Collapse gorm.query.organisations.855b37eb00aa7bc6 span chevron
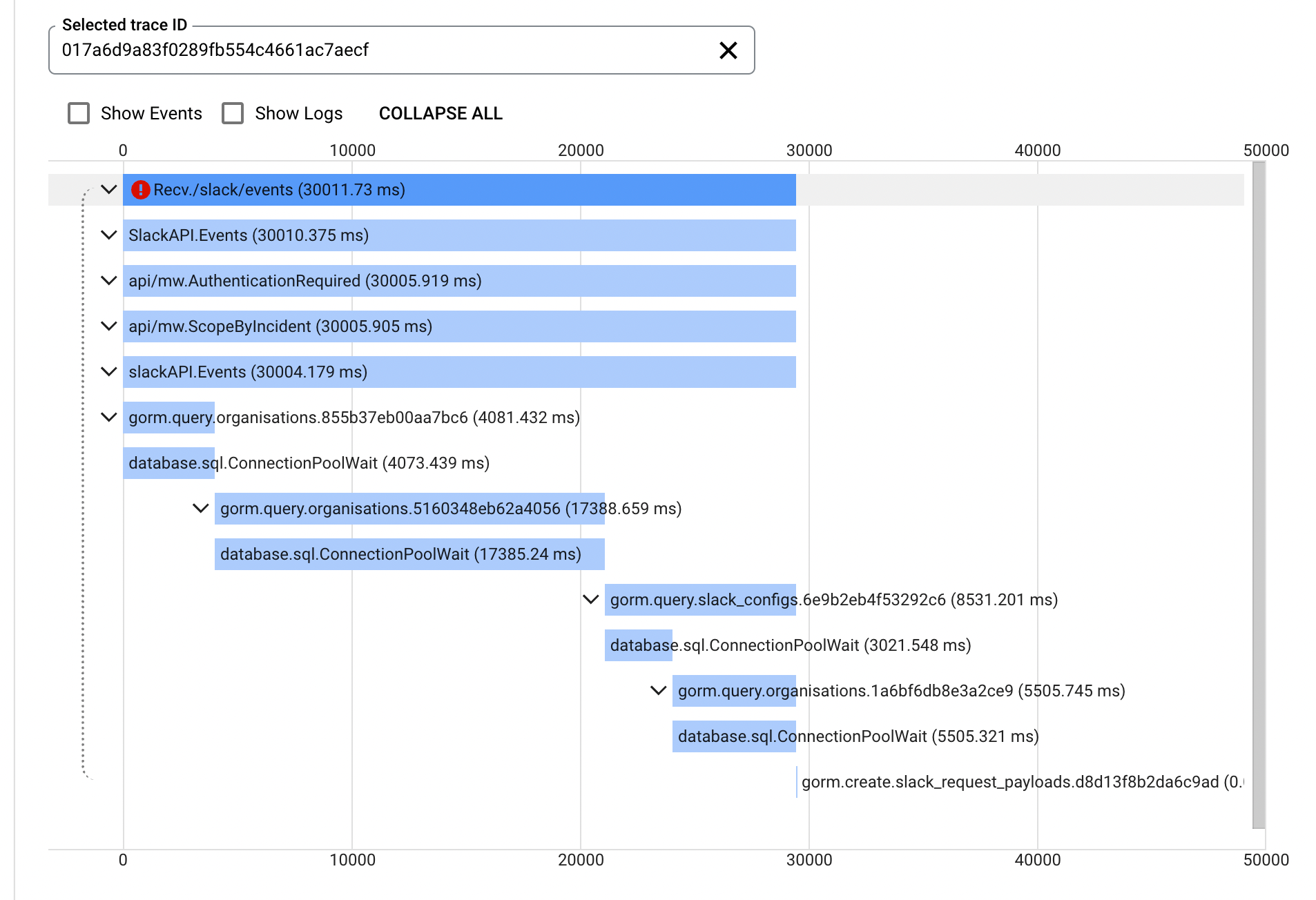The width and height of the screenshot is (1316, 900). 108,418
